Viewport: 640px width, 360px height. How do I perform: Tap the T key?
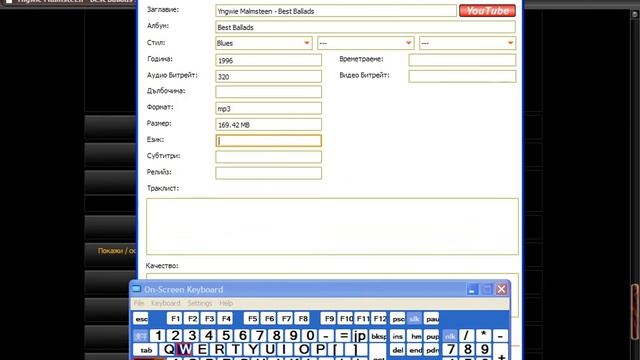click(236, 350)
